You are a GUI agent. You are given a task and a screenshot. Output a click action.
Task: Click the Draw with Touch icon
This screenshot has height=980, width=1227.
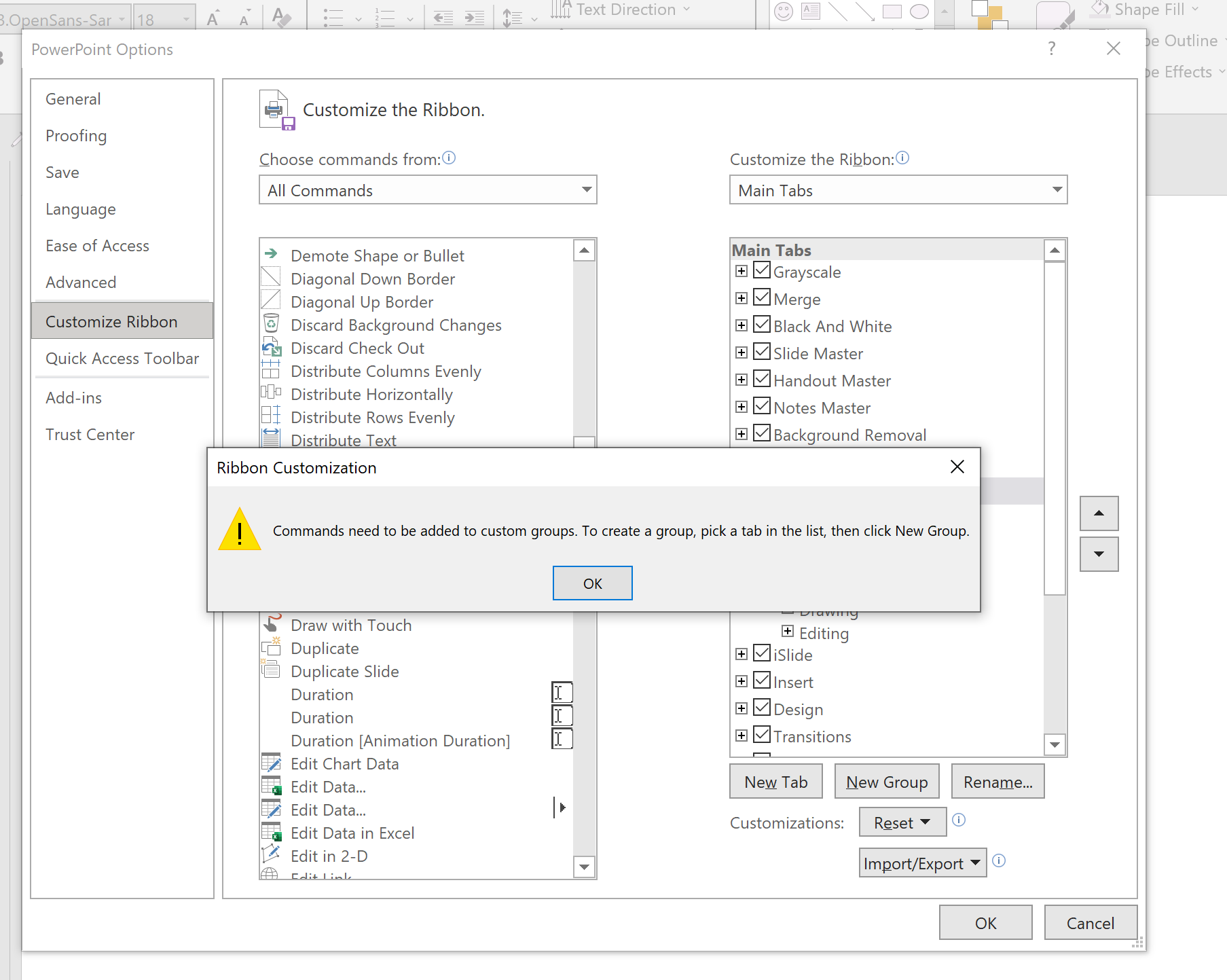[x=272, y=623]
